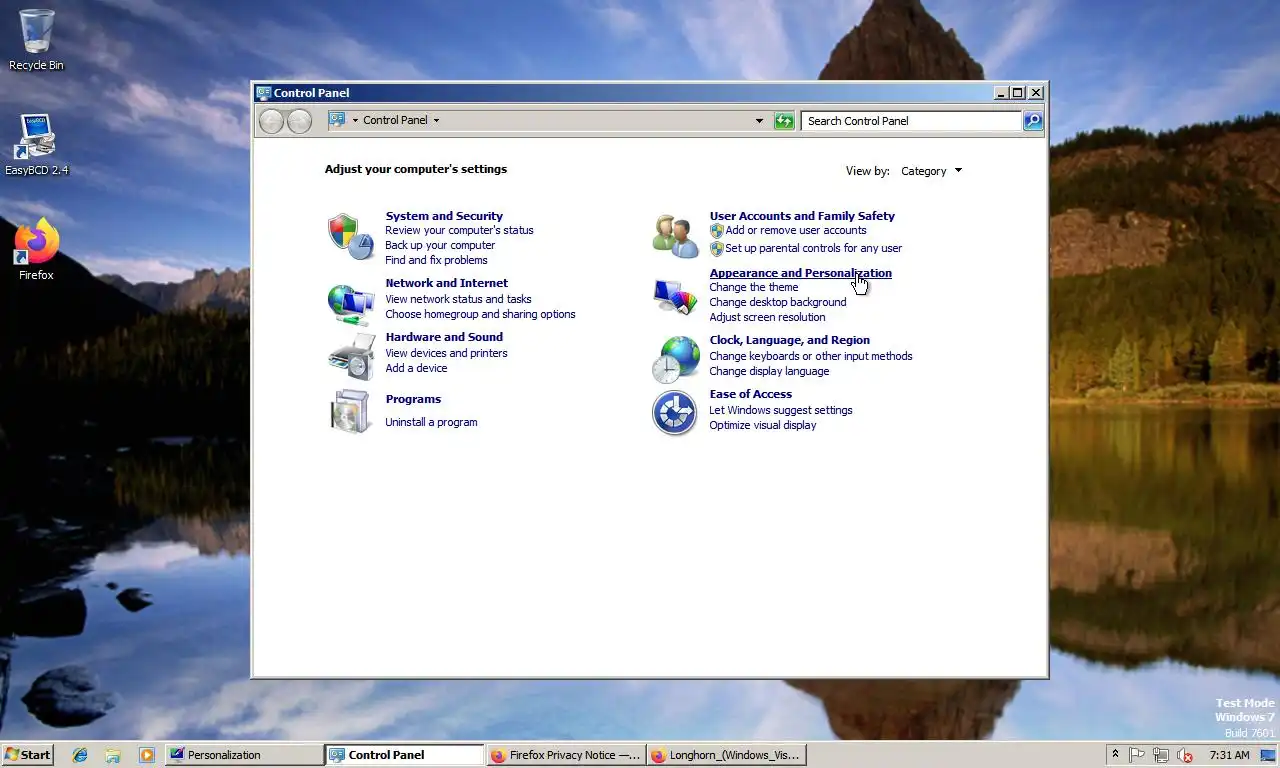Click Review your computer's status
Viewport: 1280px width, 768px height.
pyautogui.click(x=459, y=230)
